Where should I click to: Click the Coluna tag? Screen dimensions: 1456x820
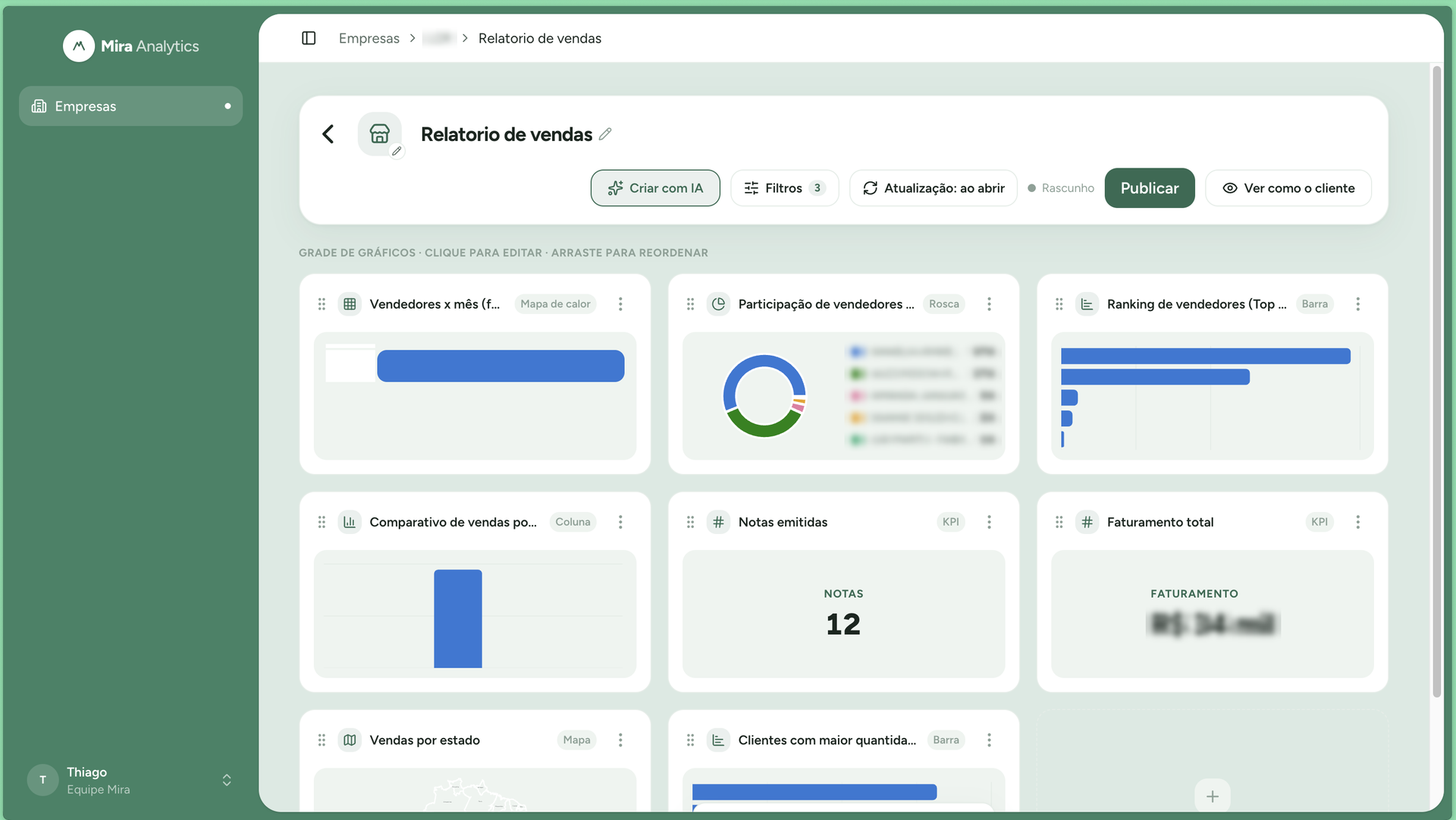(573, 522)
